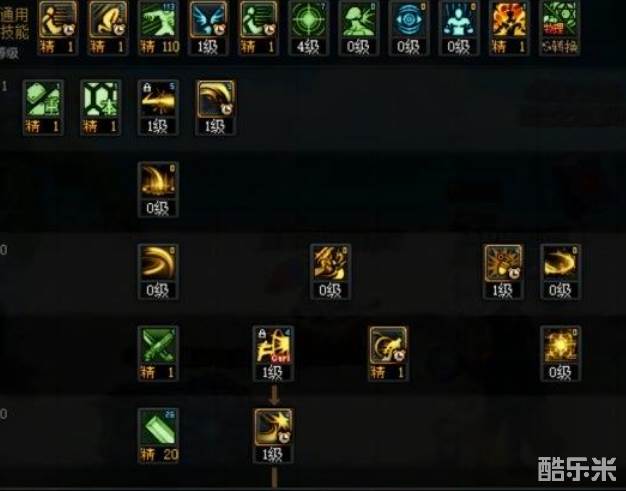Choose the blue standing body skill icon
The width and height of the screenshot is (626, 491).
pos(459,20)
